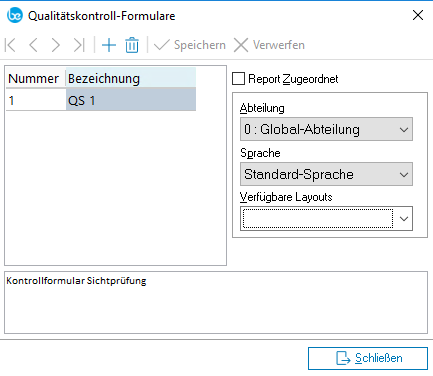Click the Schließen button

click(368, 358)
